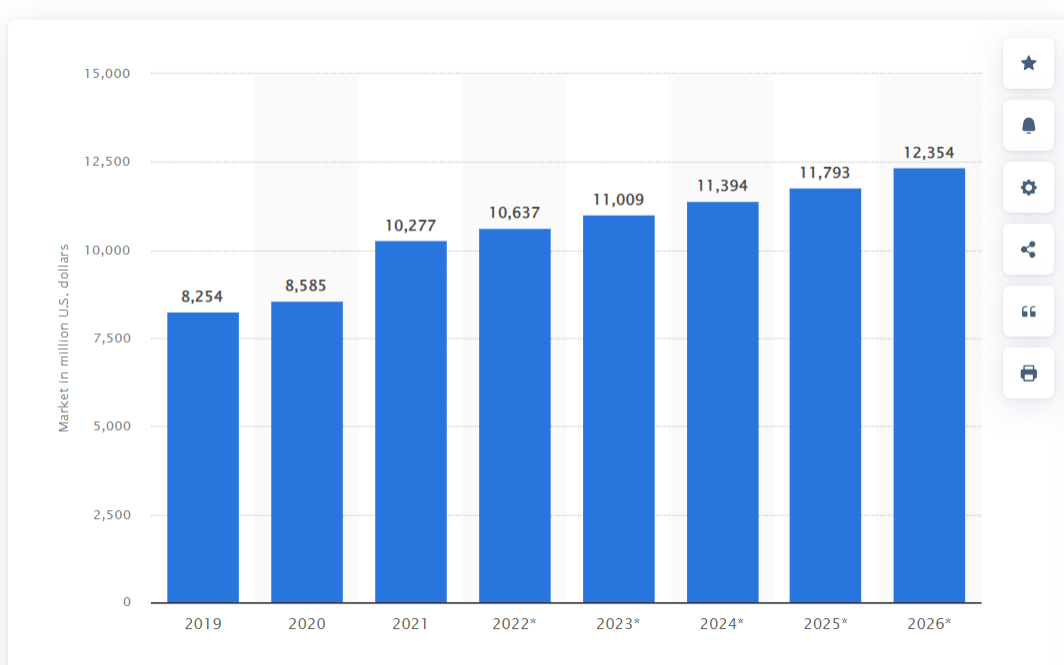Click the 10,277 value label
Image resolution: width=1064 pixels, height=665 pixels.
click(411, 226)
